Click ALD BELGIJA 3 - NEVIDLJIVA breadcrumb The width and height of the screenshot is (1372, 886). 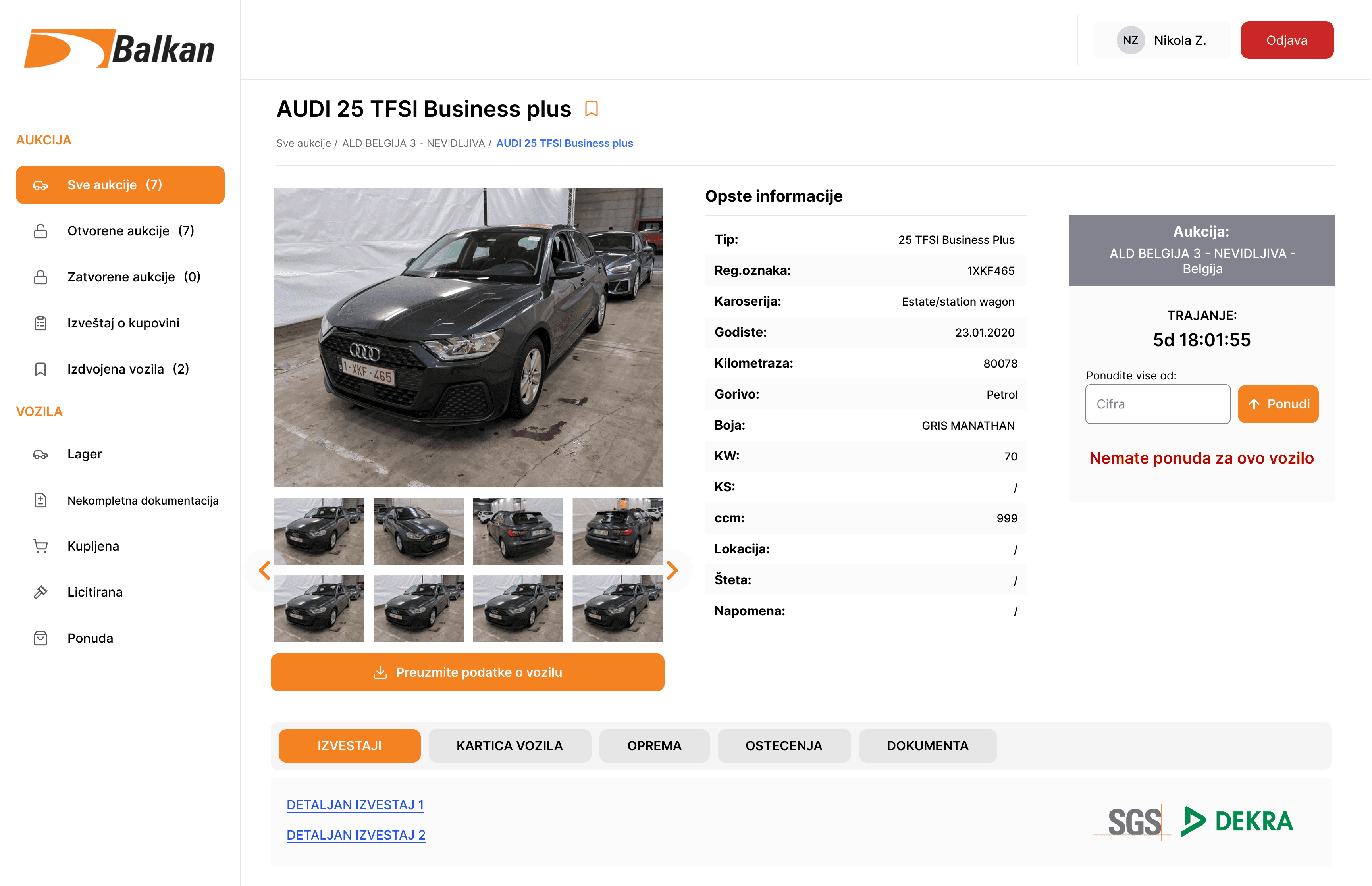[414, 143]
